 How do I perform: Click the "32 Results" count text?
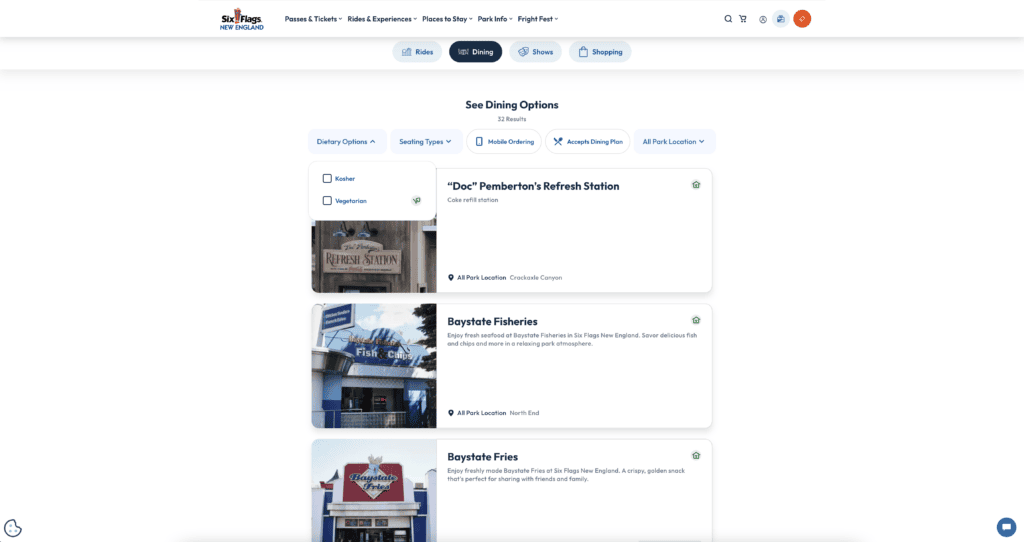tap(511, 119)
